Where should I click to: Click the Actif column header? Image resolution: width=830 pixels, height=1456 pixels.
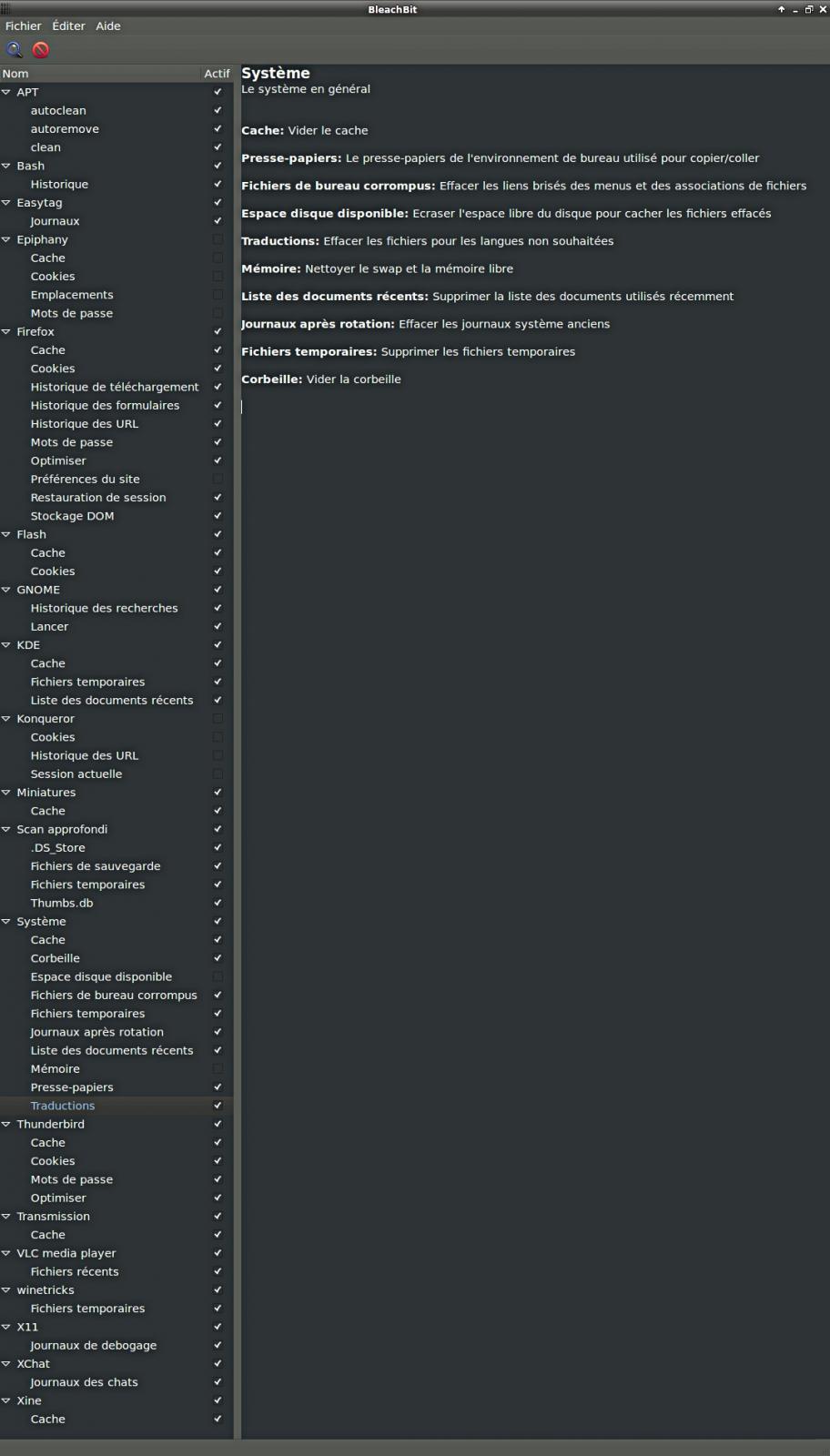[217, 74]
